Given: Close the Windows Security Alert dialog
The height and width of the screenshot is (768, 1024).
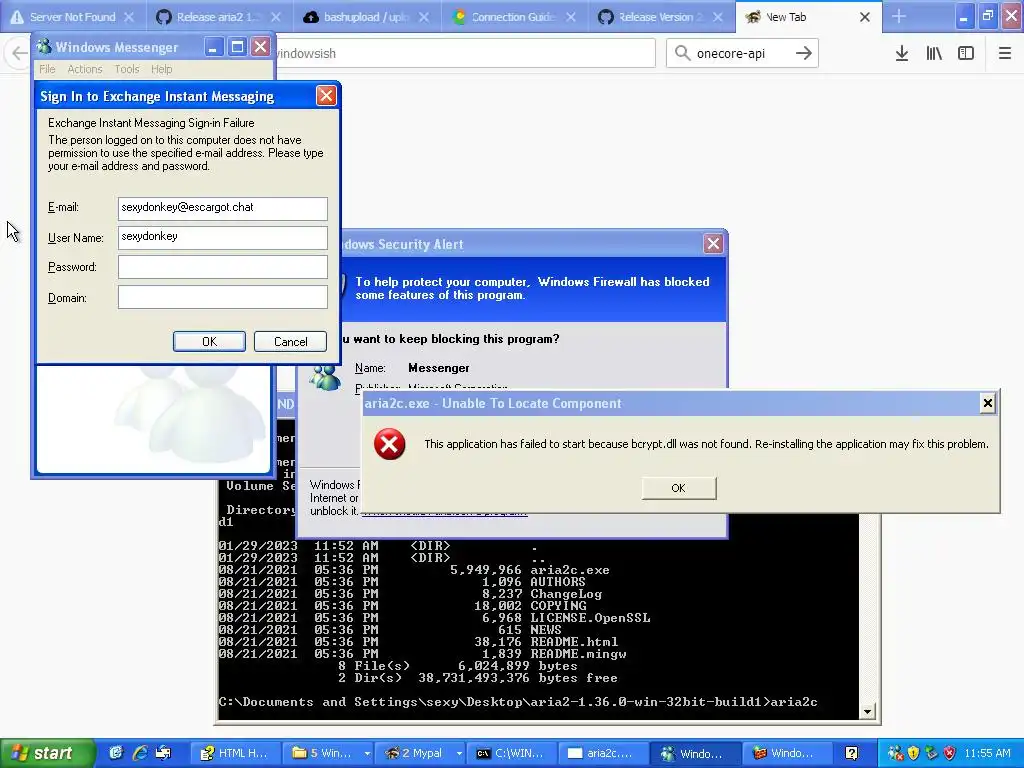Looking at the screenshot, I should 713,244.
